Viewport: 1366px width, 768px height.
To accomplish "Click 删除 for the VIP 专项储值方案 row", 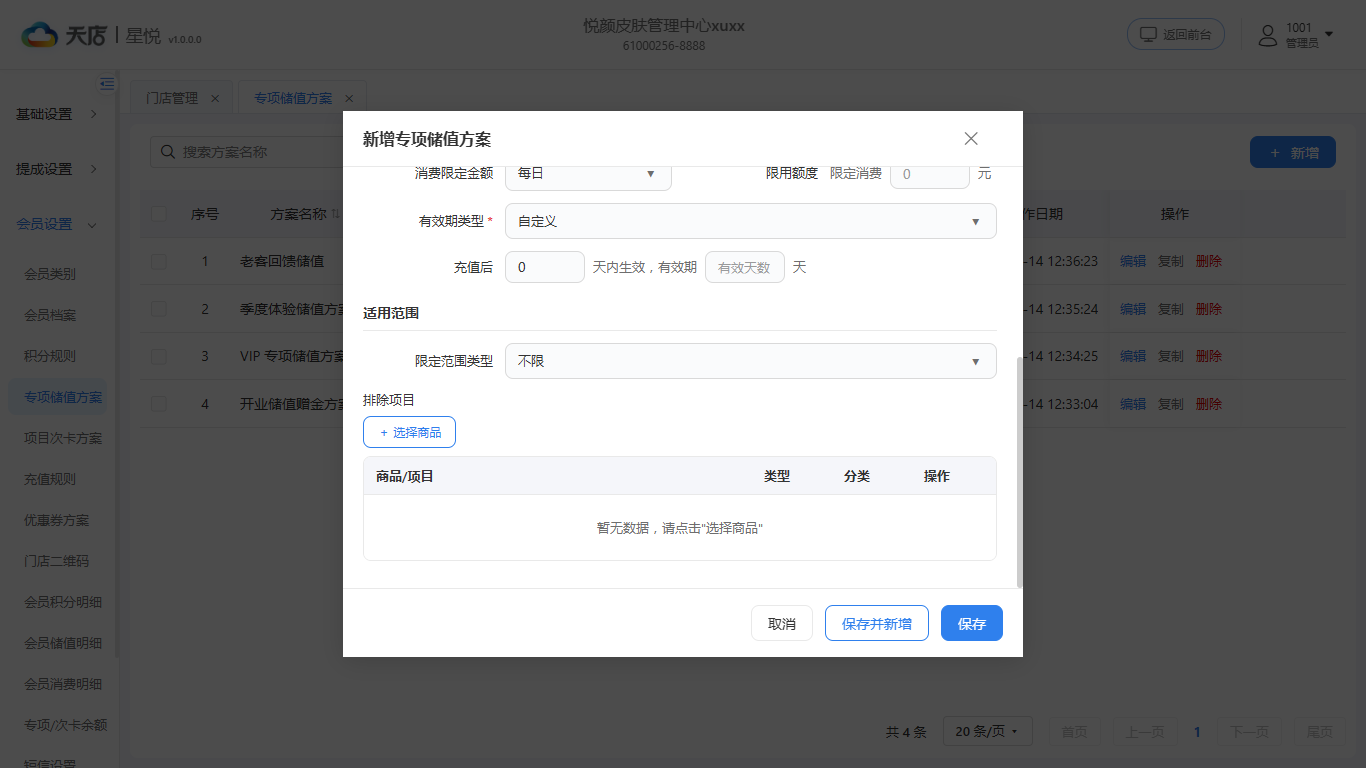I will click(1209, 356).
